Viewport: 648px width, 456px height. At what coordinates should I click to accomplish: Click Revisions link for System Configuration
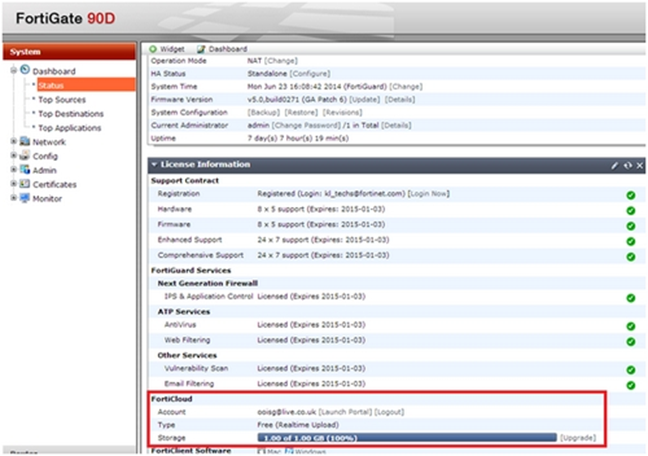[x=342, y=112]
